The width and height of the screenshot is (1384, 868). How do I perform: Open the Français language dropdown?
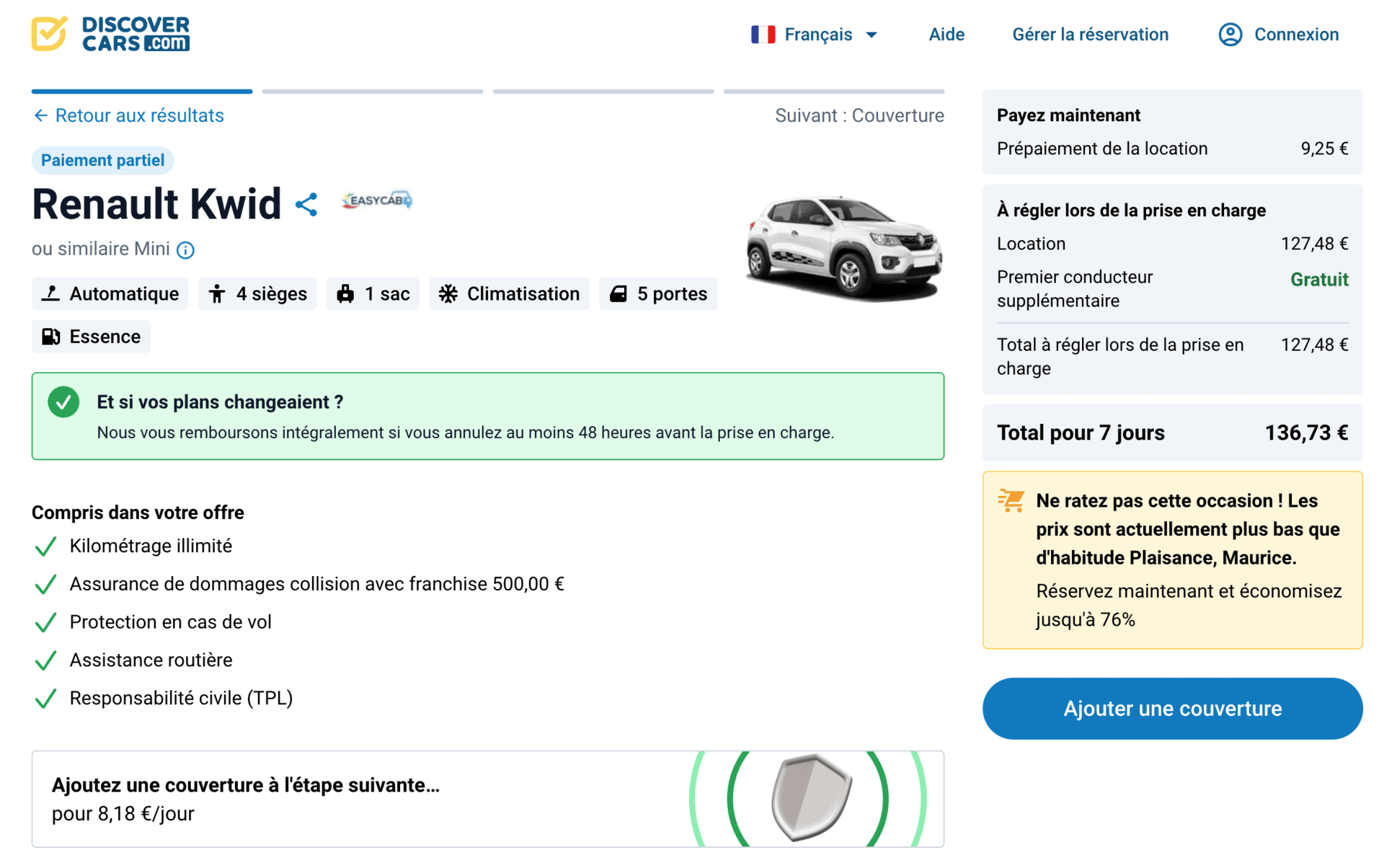[x=818, y=34]
